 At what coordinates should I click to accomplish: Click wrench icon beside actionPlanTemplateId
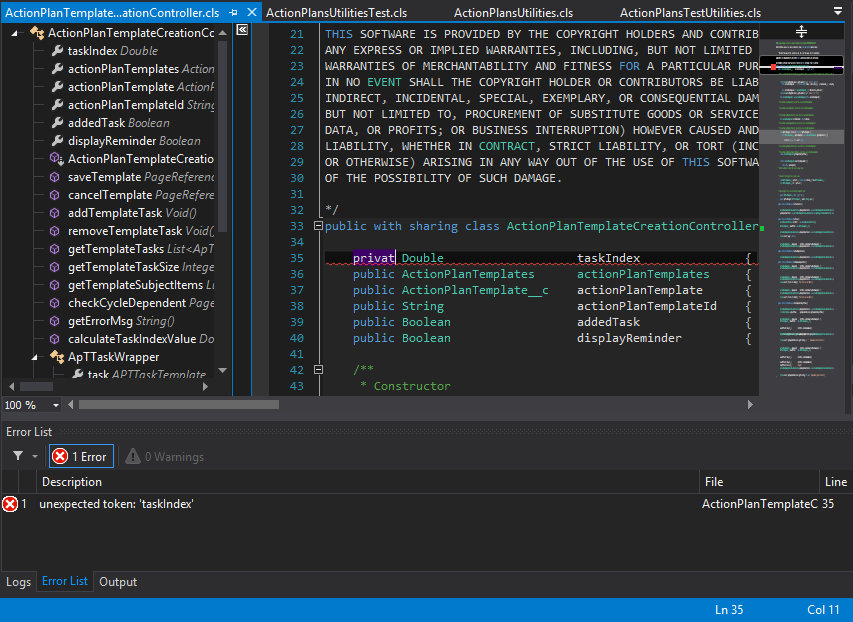(x=57, y=104)
